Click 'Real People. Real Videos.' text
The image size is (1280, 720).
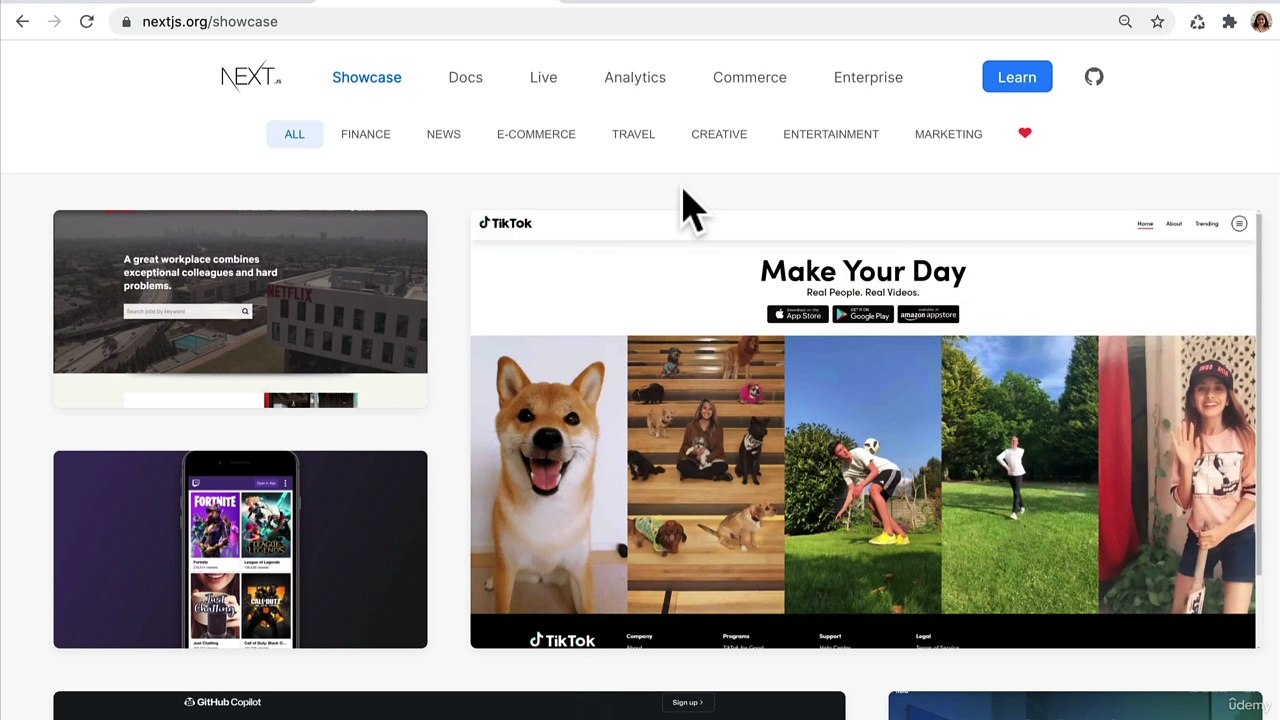[863, 292]
